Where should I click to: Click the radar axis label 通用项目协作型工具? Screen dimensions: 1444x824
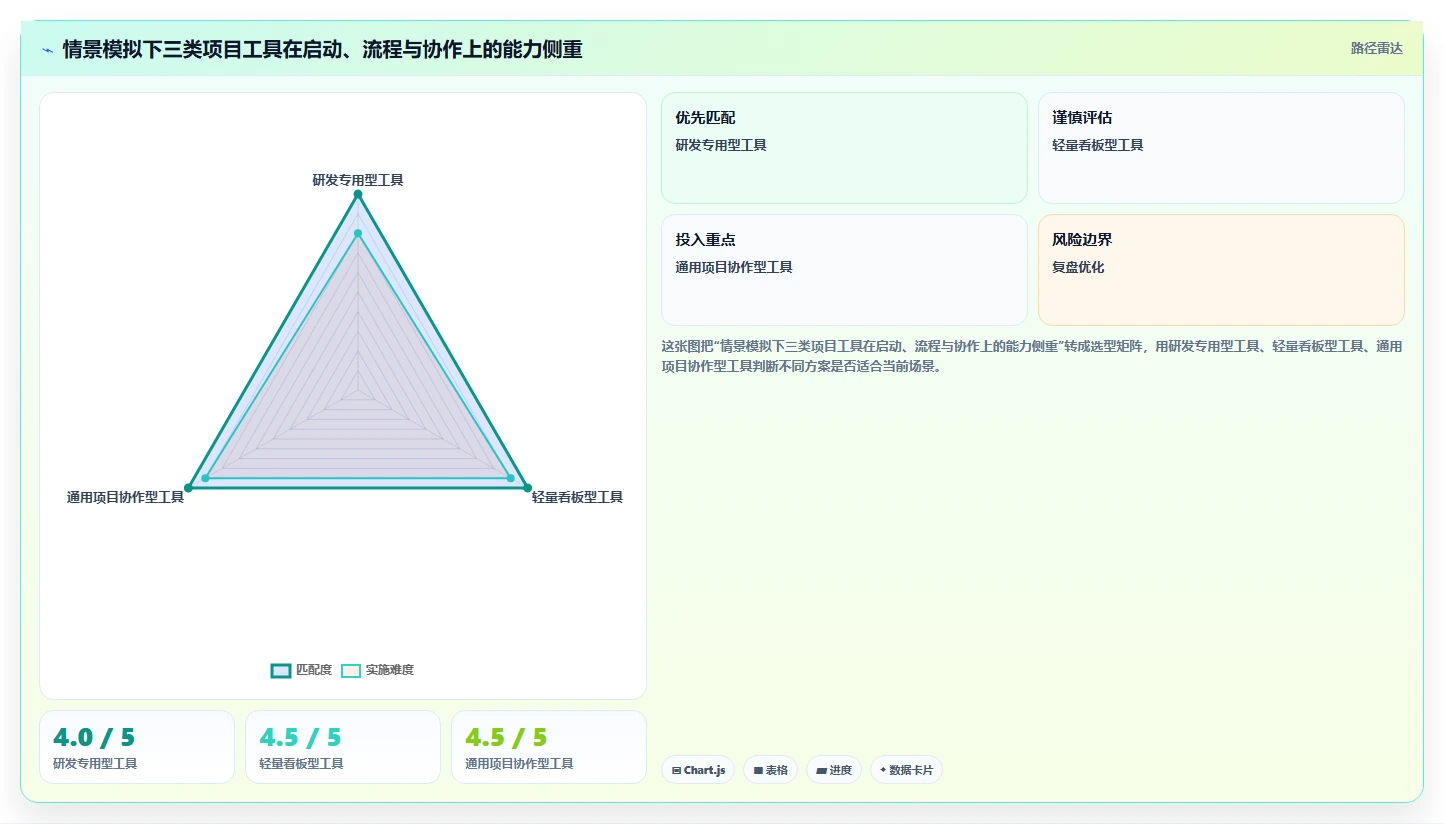pyautogui.click(x=125, y=497)
